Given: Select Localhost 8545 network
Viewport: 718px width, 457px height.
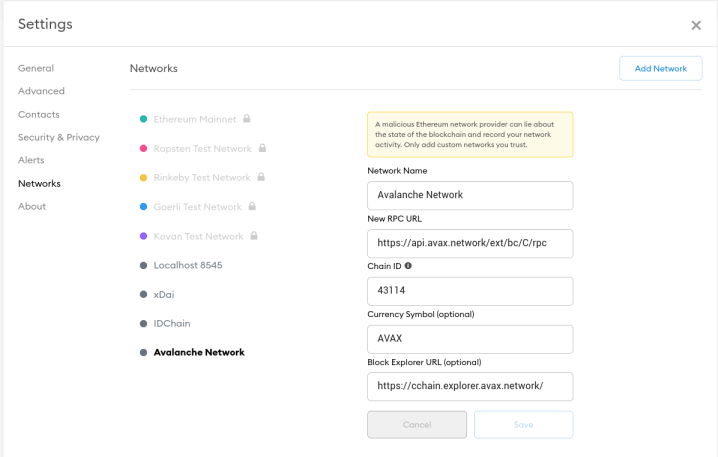Looking at the screenshot, I should [x=188, y=265].
